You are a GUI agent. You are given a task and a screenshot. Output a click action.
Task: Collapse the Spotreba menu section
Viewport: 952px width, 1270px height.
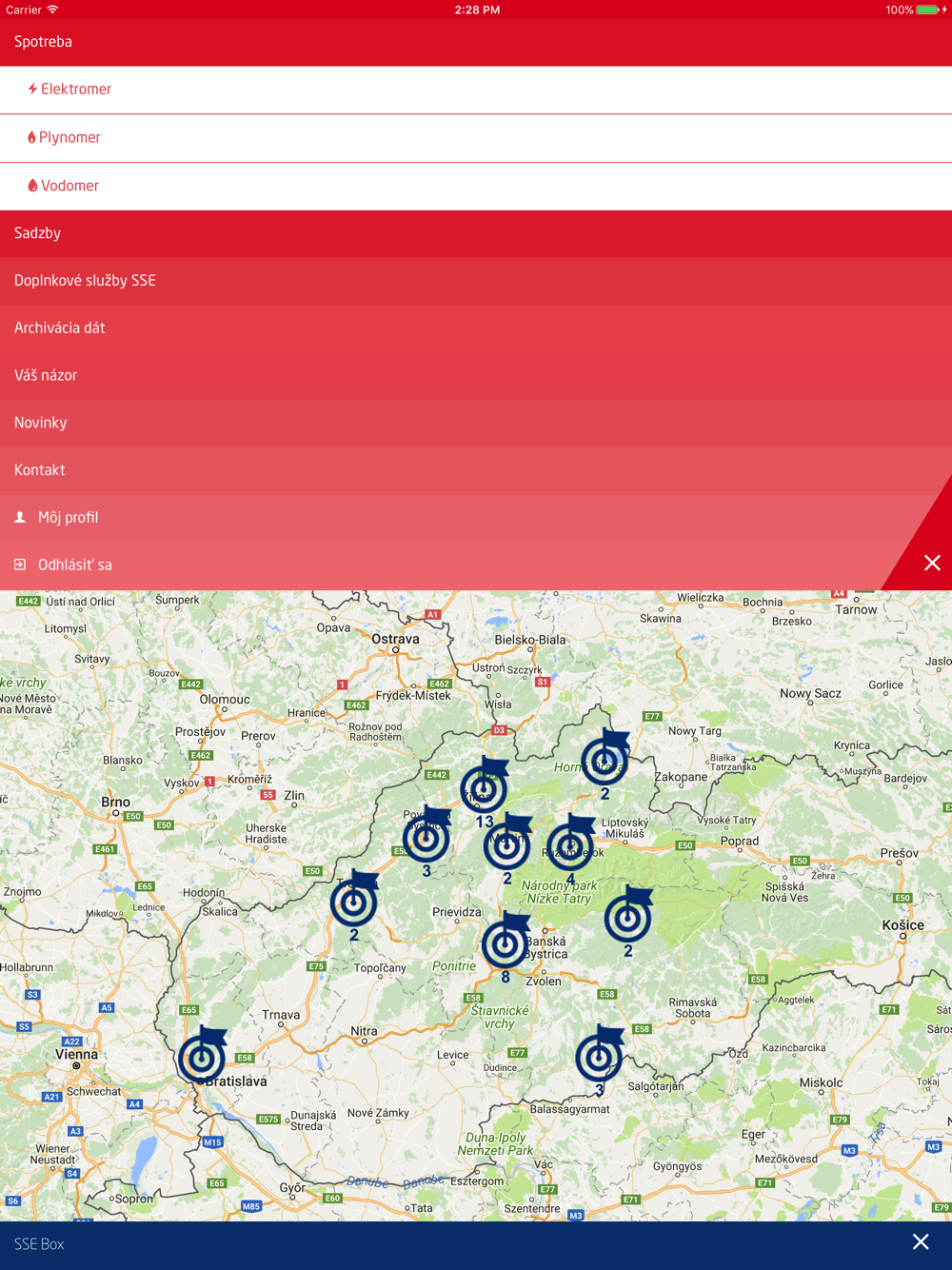pos(476,42)
